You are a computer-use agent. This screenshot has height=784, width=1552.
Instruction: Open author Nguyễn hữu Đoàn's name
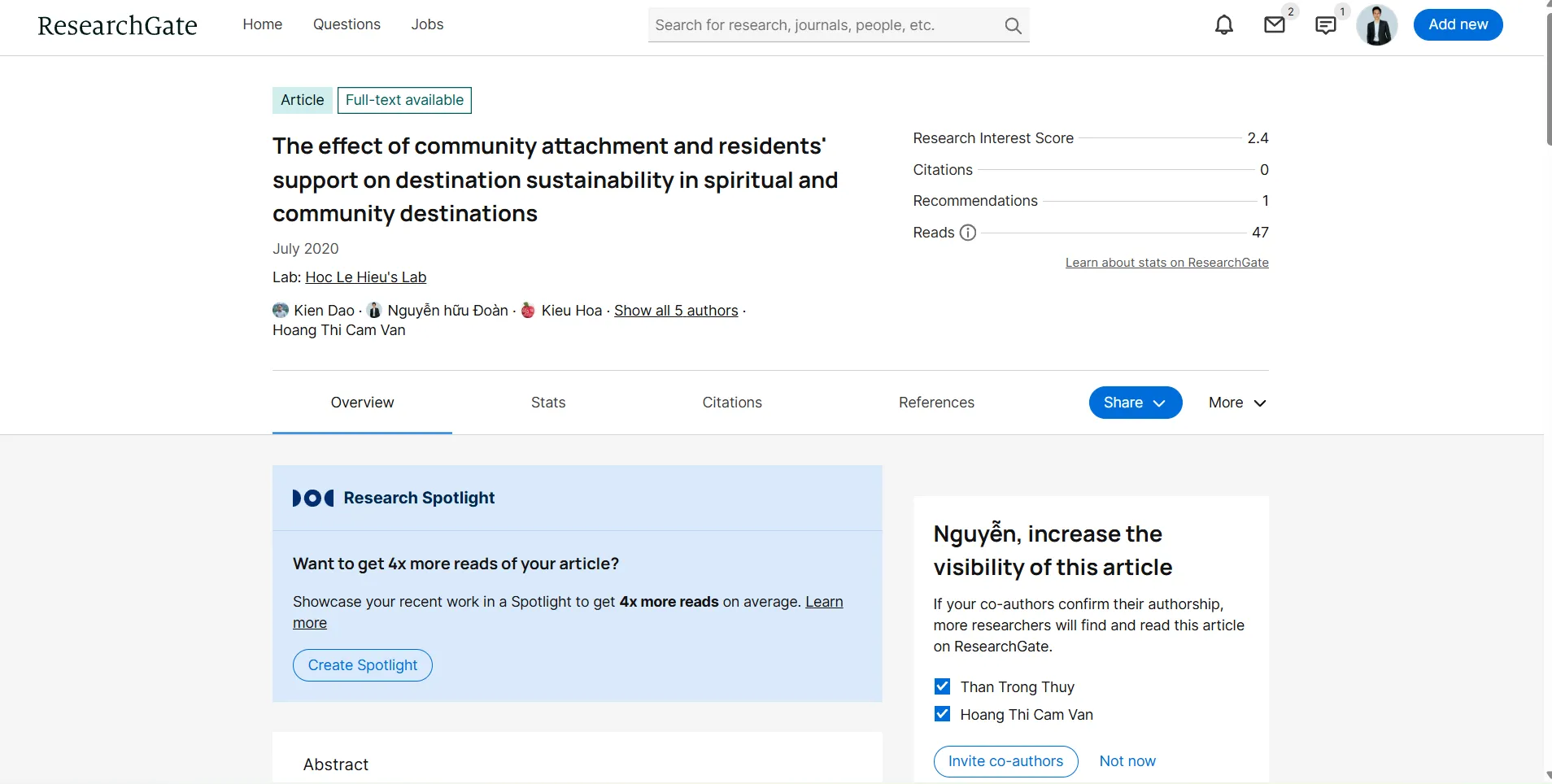pos(447,311)
